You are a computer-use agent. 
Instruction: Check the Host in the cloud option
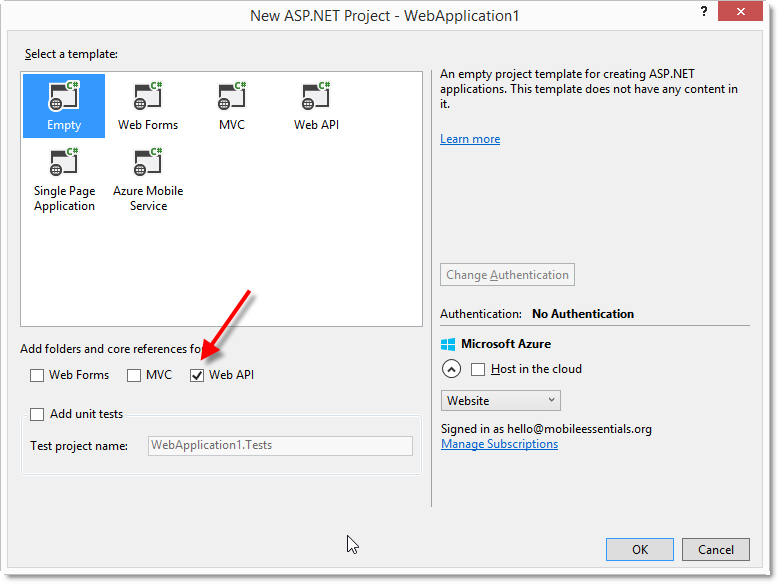pos(478,369)
